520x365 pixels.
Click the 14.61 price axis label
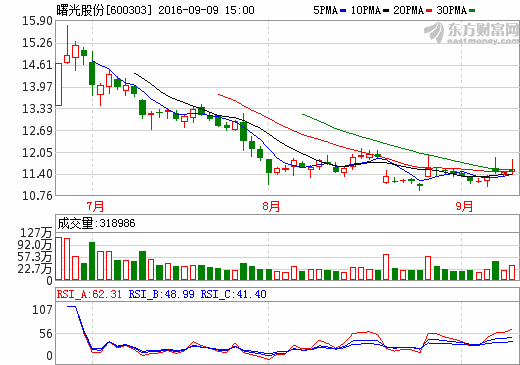(37, 65)
